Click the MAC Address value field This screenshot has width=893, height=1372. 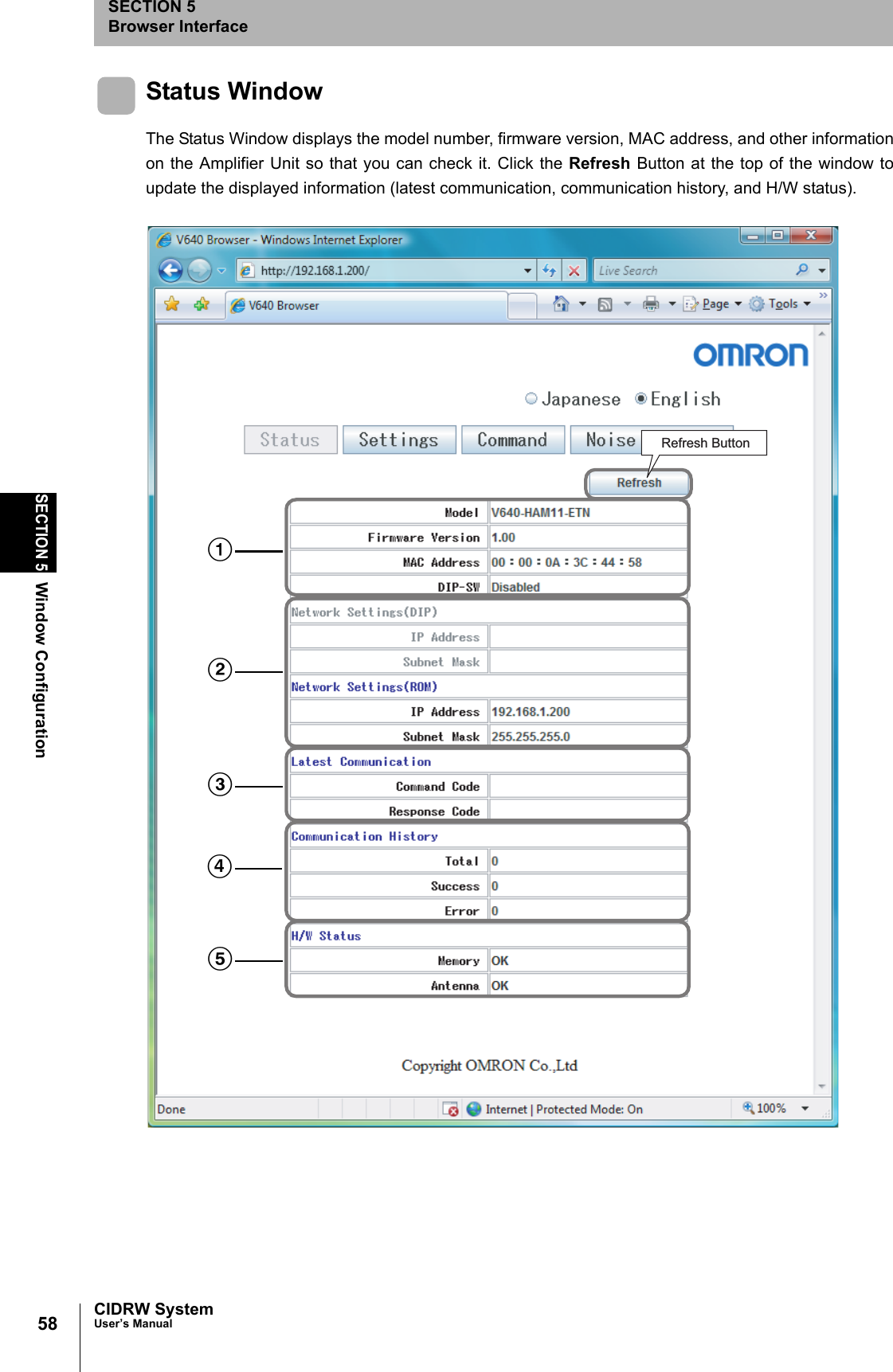click(x=588, y=562)
